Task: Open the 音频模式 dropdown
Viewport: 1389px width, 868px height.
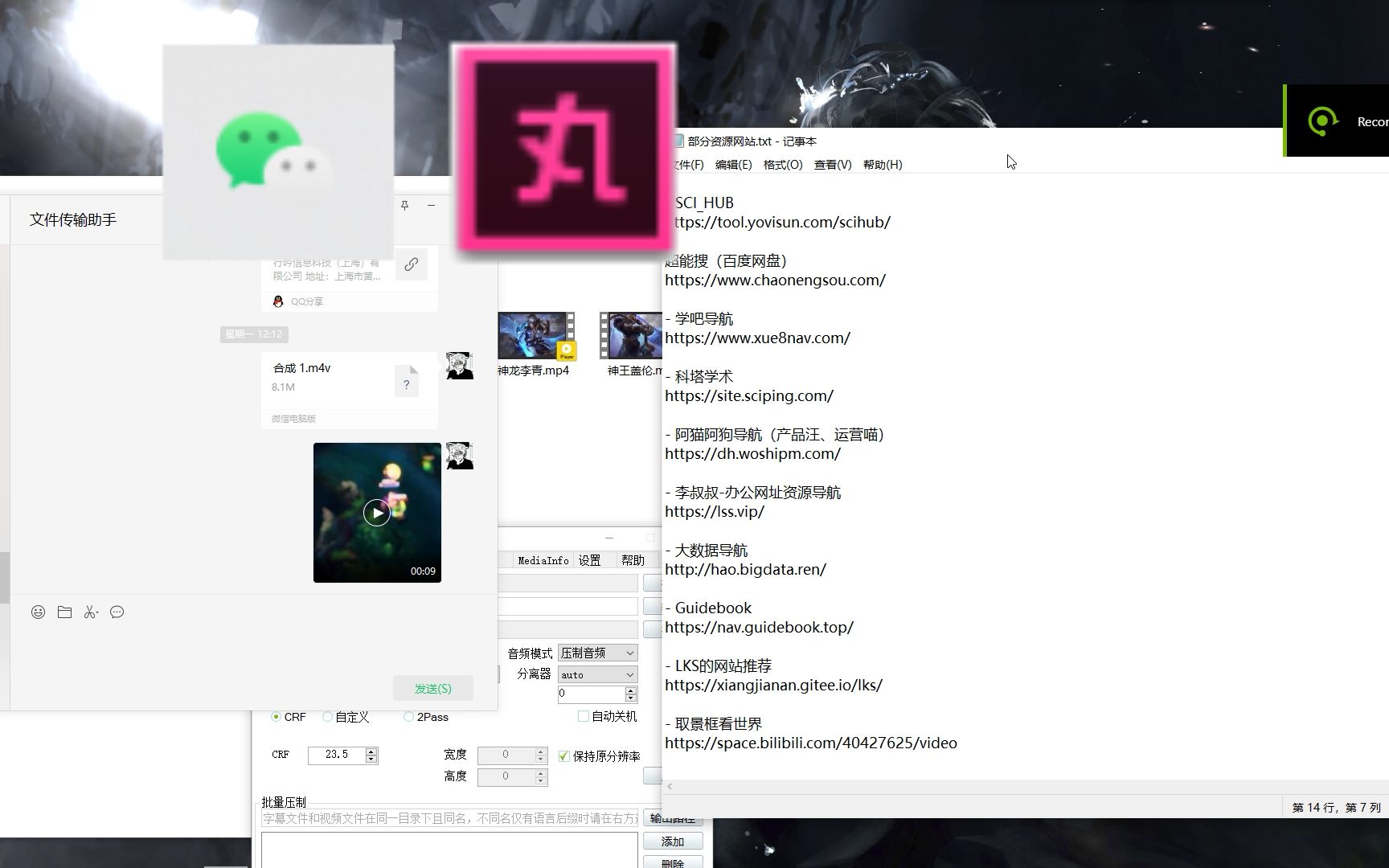Action: coord(597,653)
